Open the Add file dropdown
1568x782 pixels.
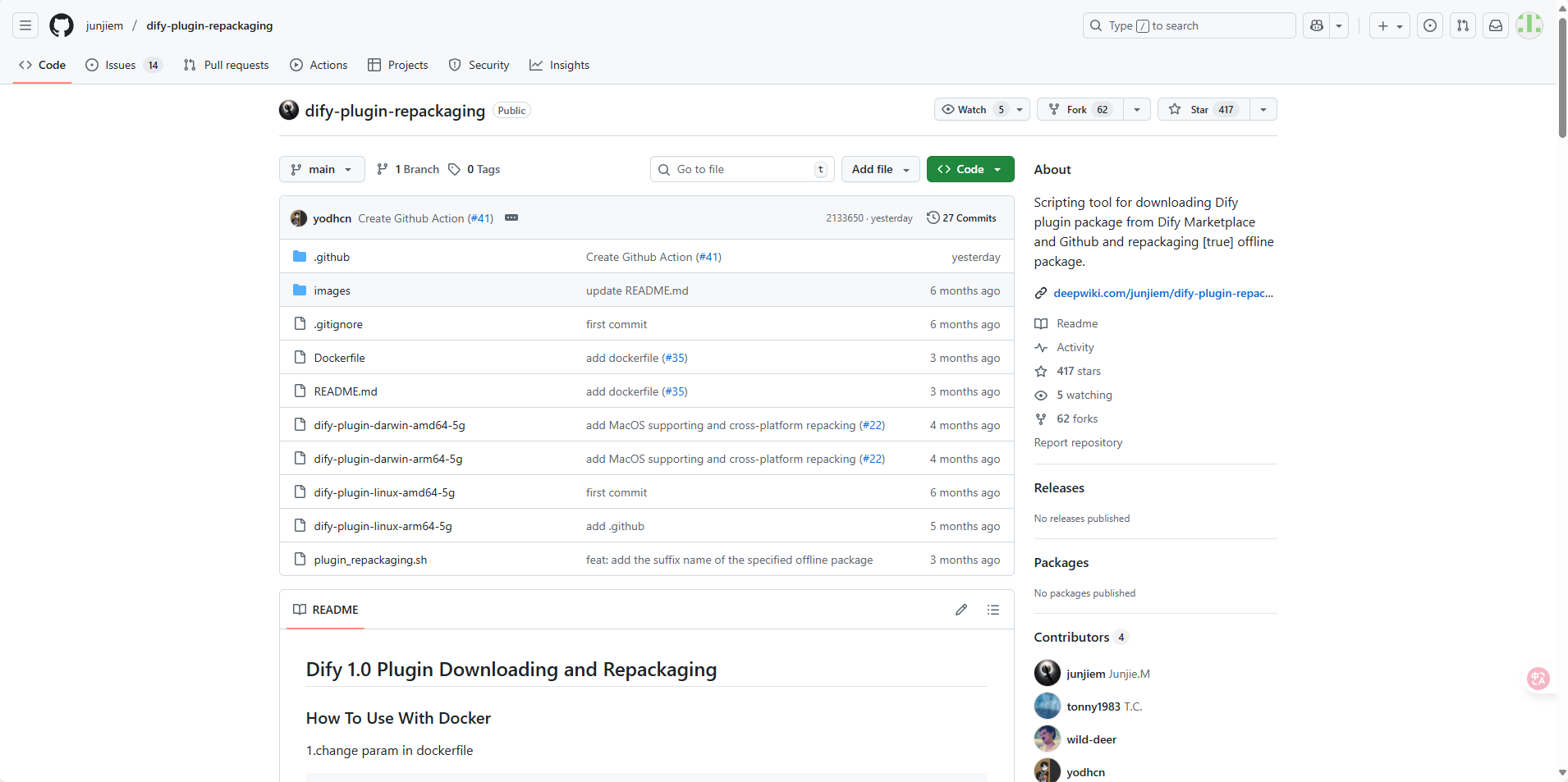pyautogui.click(x=880, y=169)
